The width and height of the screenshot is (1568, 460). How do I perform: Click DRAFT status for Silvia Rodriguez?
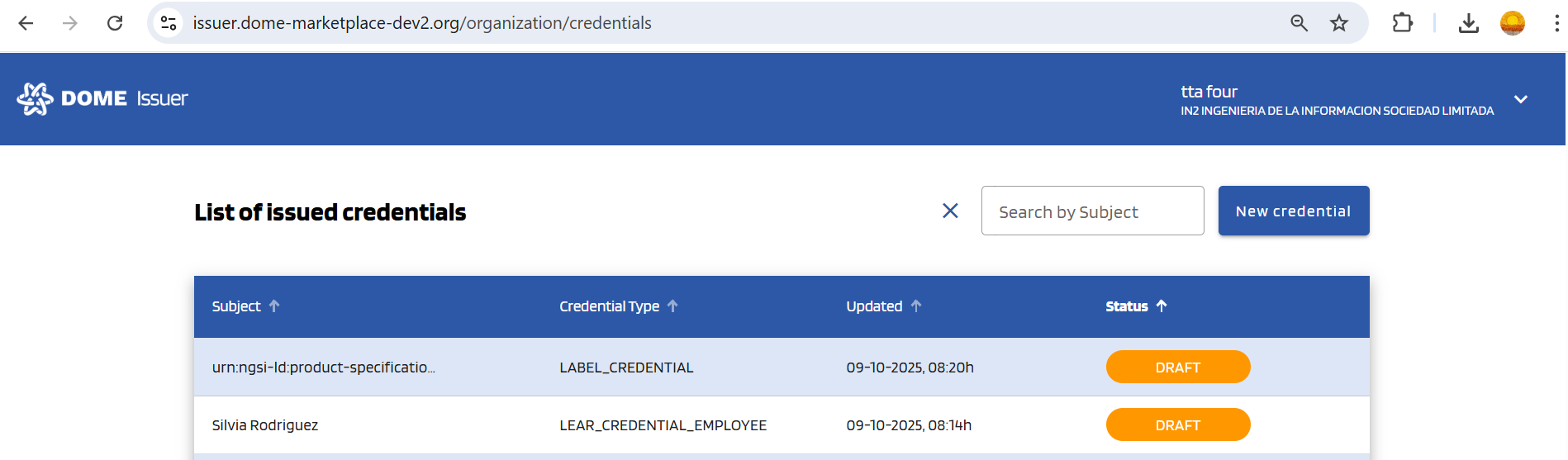point(1177,425)
